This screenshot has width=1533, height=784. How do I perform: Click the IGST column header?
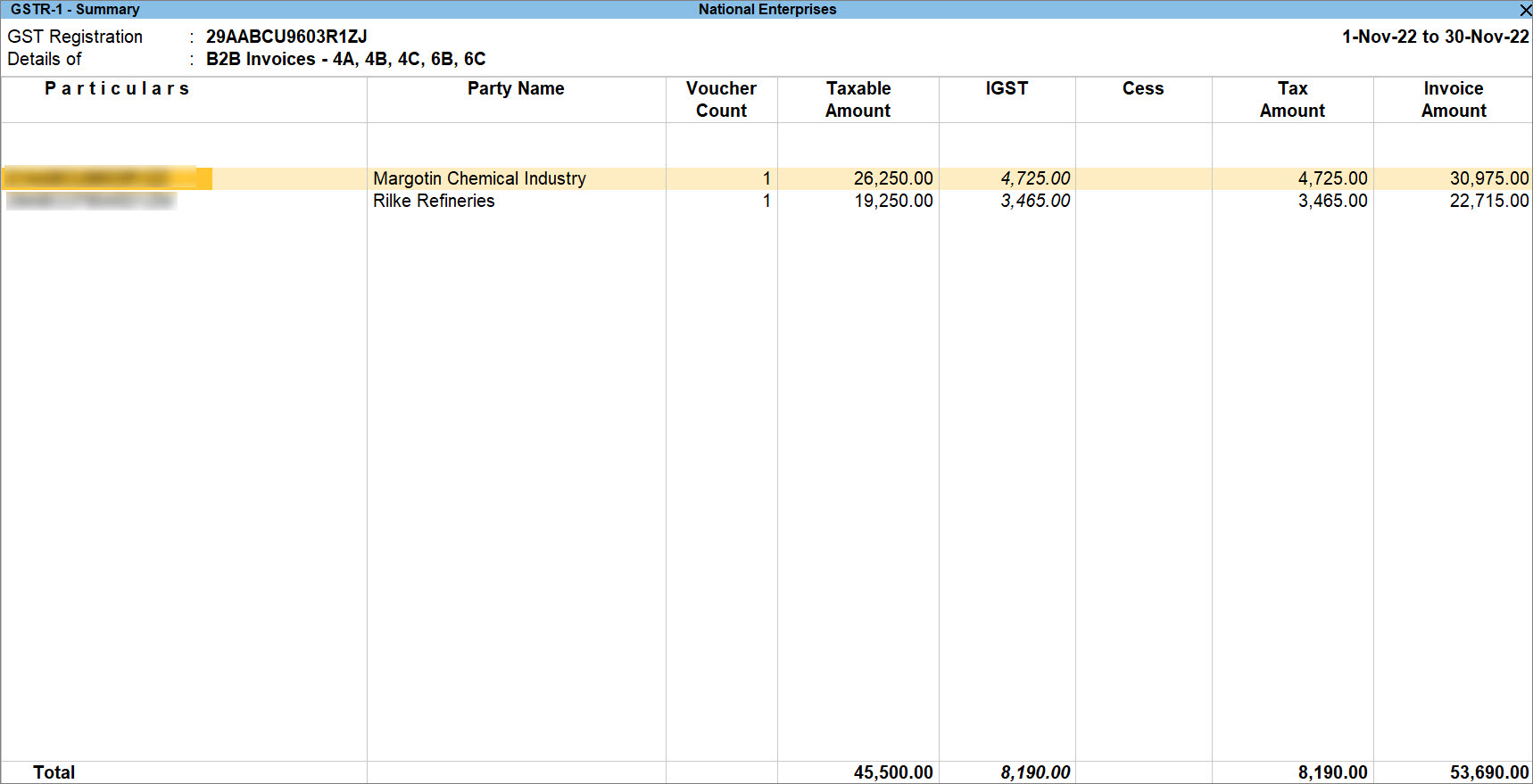[1007, 88]
